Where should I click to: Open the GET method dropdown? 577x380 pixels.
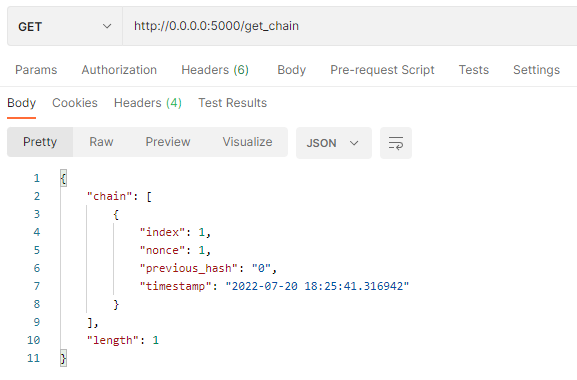click(65, 26)
